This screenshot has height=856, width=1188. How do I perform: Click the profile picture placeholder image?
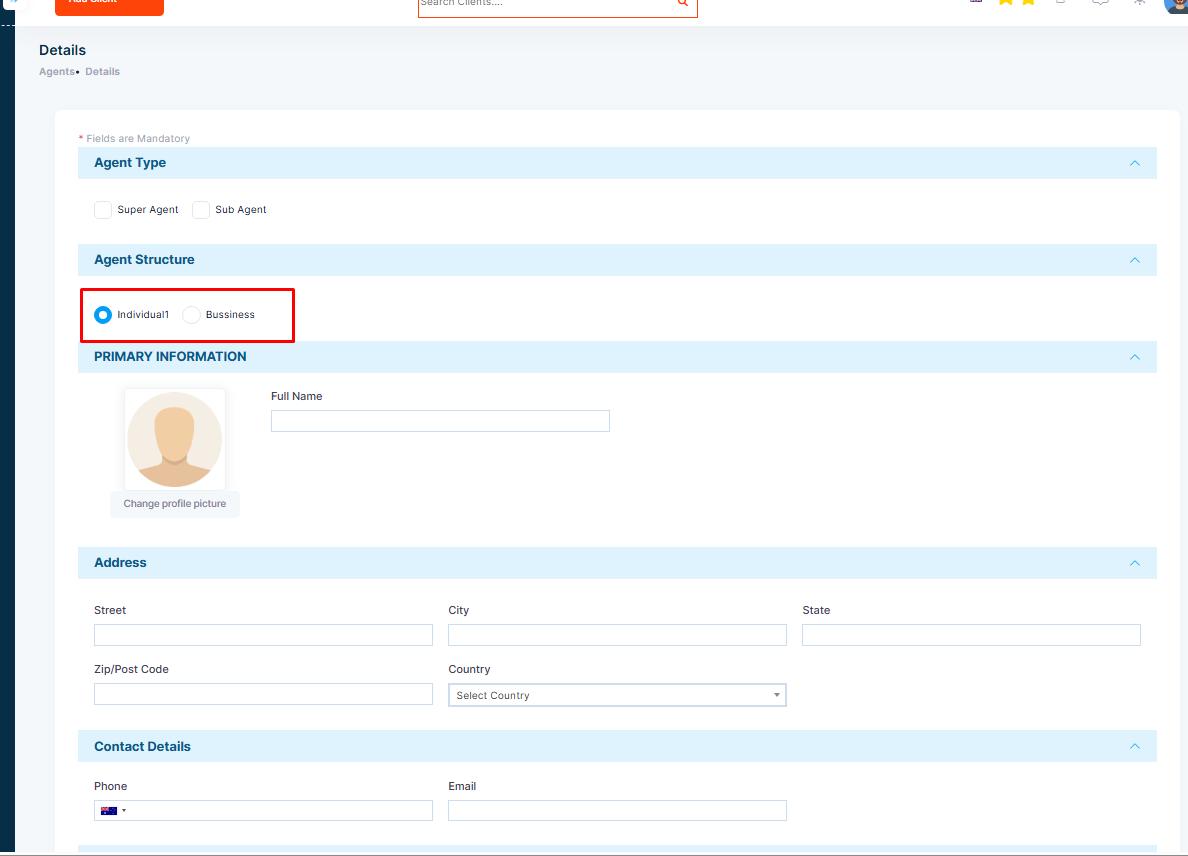[174, 439]
